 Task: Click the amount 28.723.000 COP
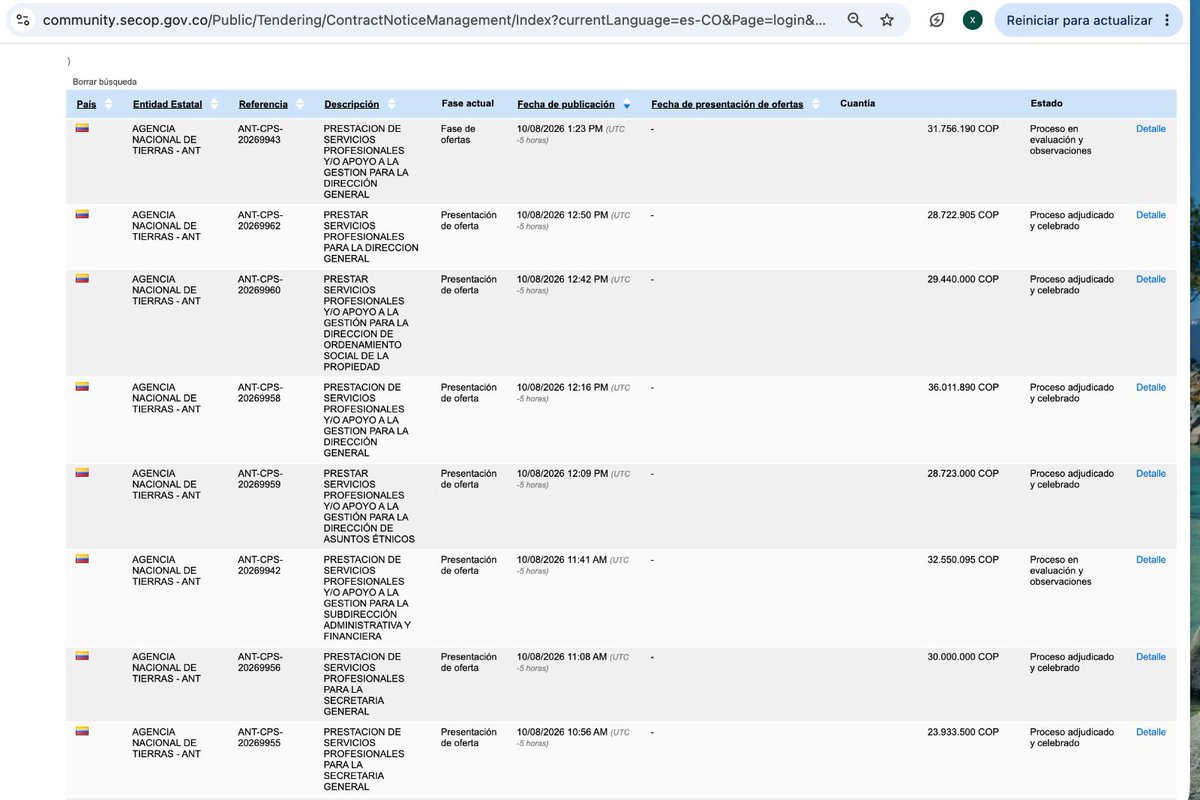963,473
